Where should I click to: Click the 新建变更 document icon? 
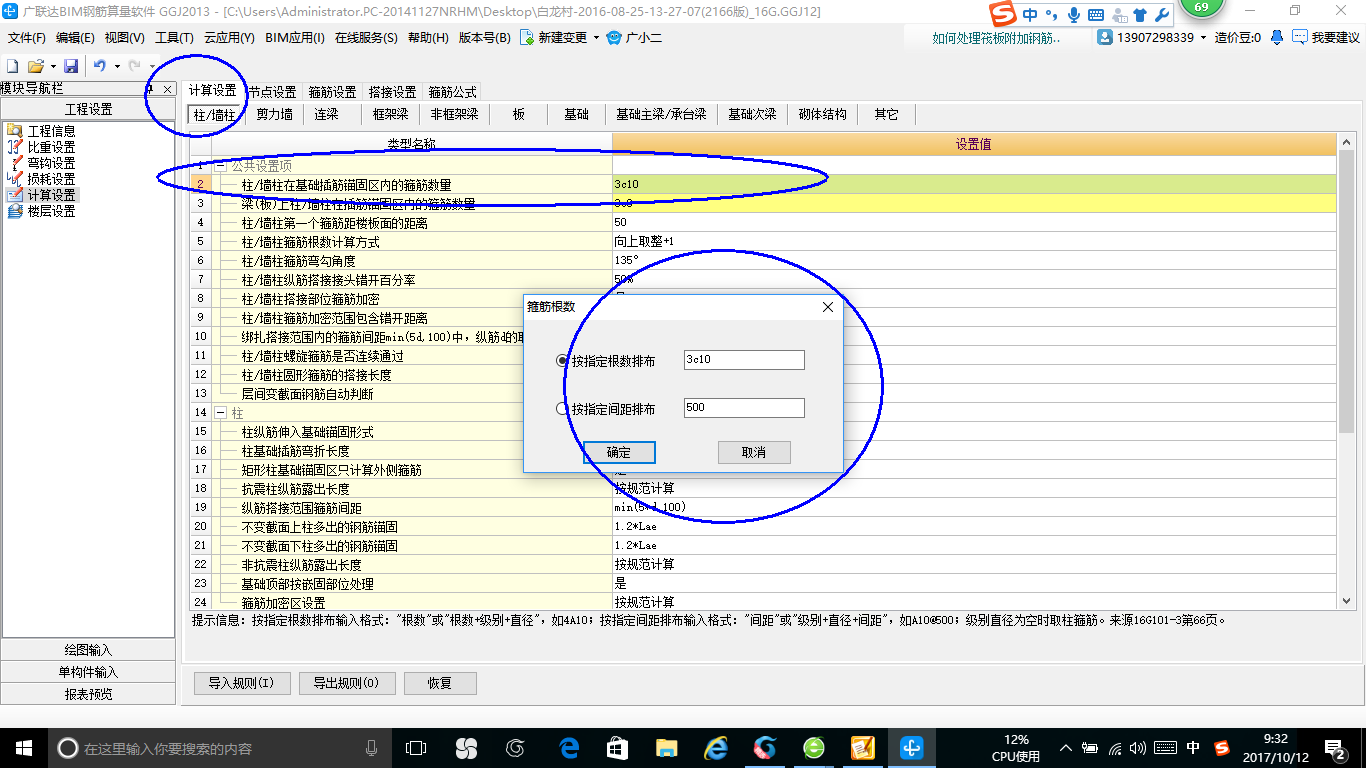point(528,38)
